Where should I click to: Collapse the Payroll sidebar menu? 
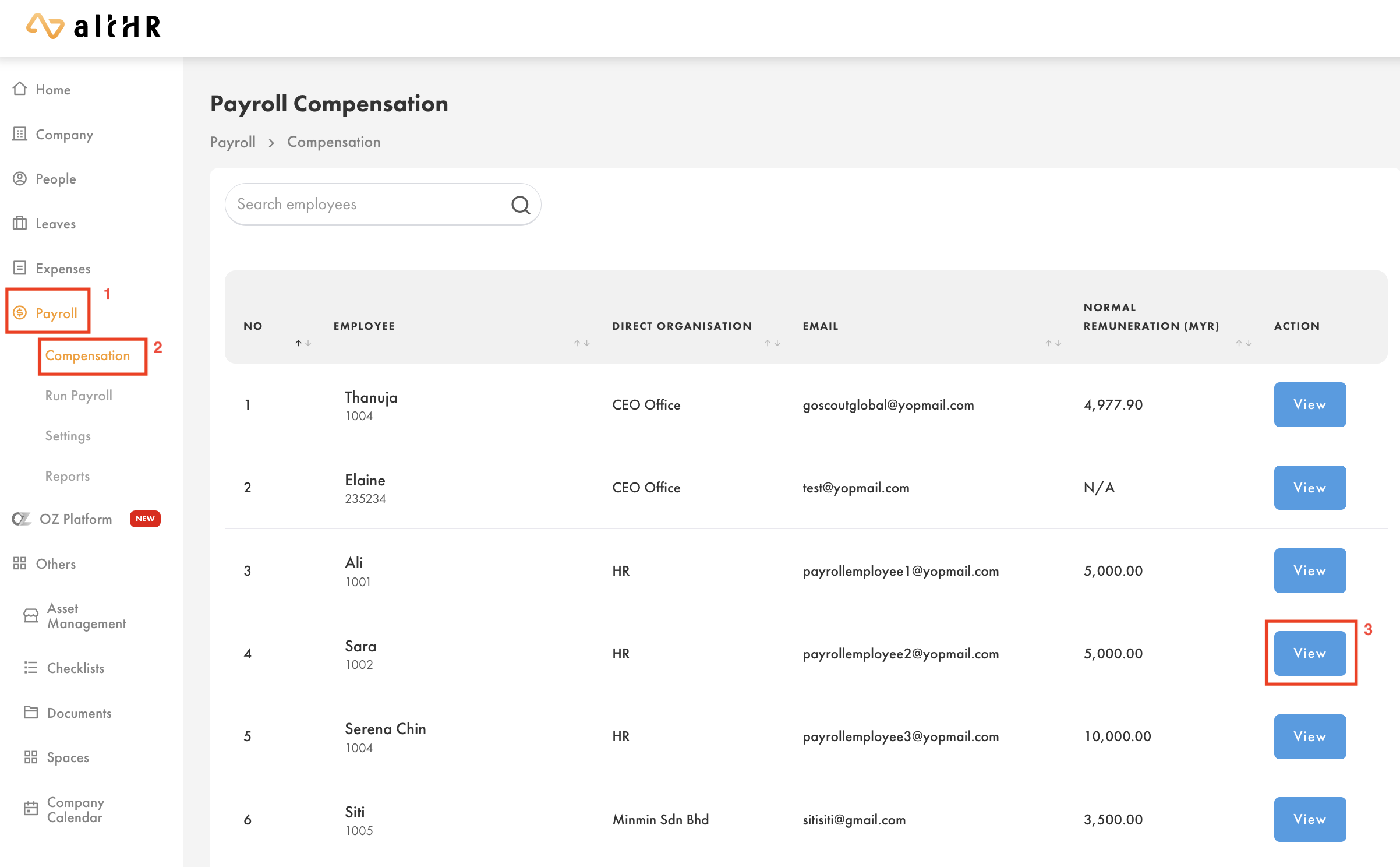point(55,313)
